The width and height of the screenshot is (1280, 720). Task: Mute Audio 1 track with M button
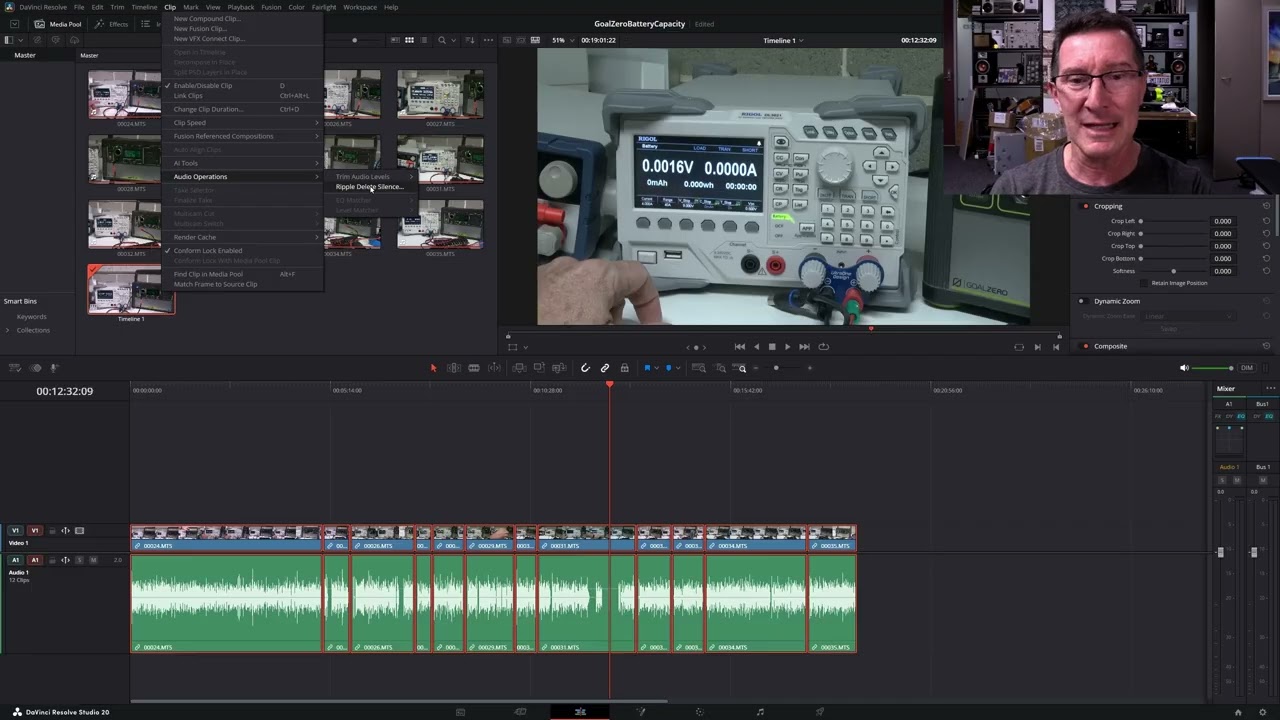coord(93,560)
